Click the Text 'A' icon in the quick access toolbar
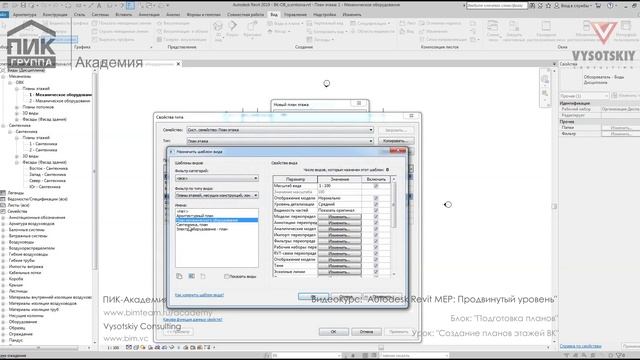The width and height of the screenshot is (640, 360). coord(99,6)
